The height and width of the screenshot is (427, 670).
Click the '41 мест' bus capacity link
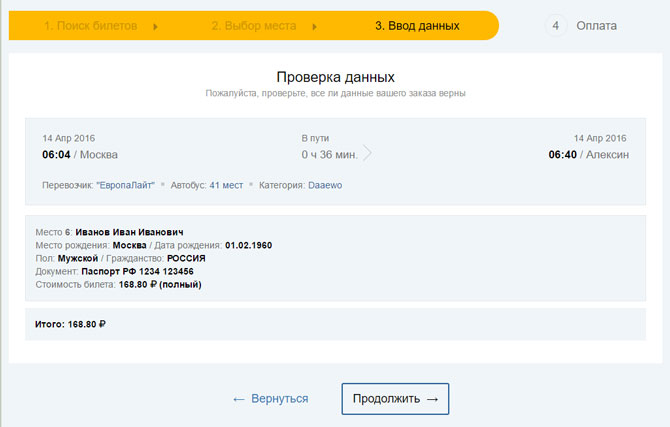click(226, 186)
